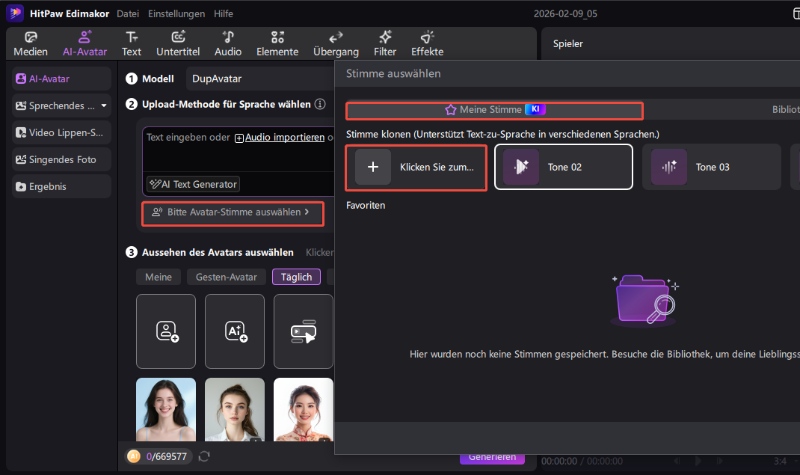The height and width of the screenshot is (475, 800).
Task: Expand the Sprechendes dropdown arrow
Action: click(x=104, y=106)
